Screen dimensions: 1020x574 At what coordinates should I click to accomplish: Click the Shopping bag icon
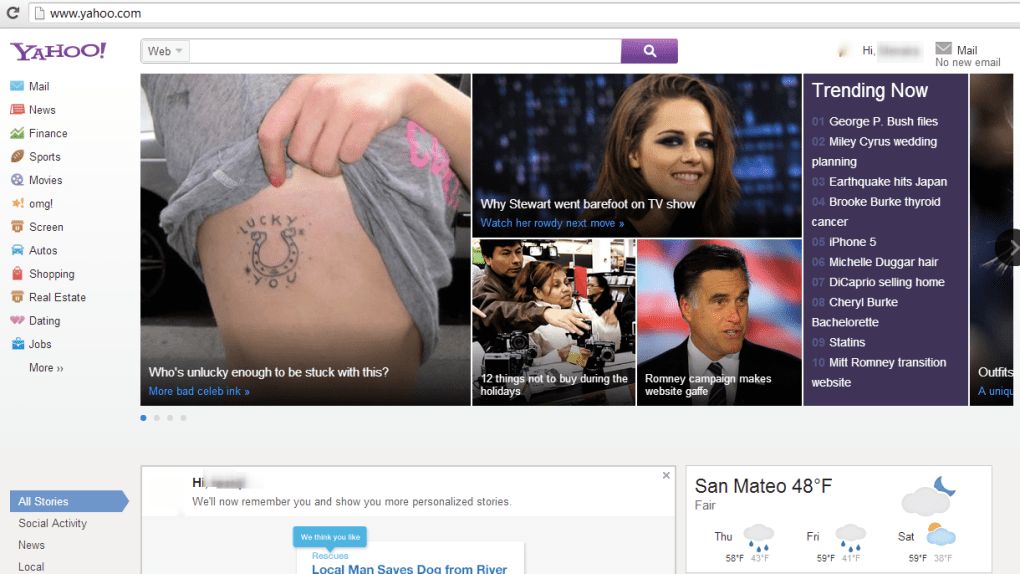pyautogui.click(x=17, y=273)
